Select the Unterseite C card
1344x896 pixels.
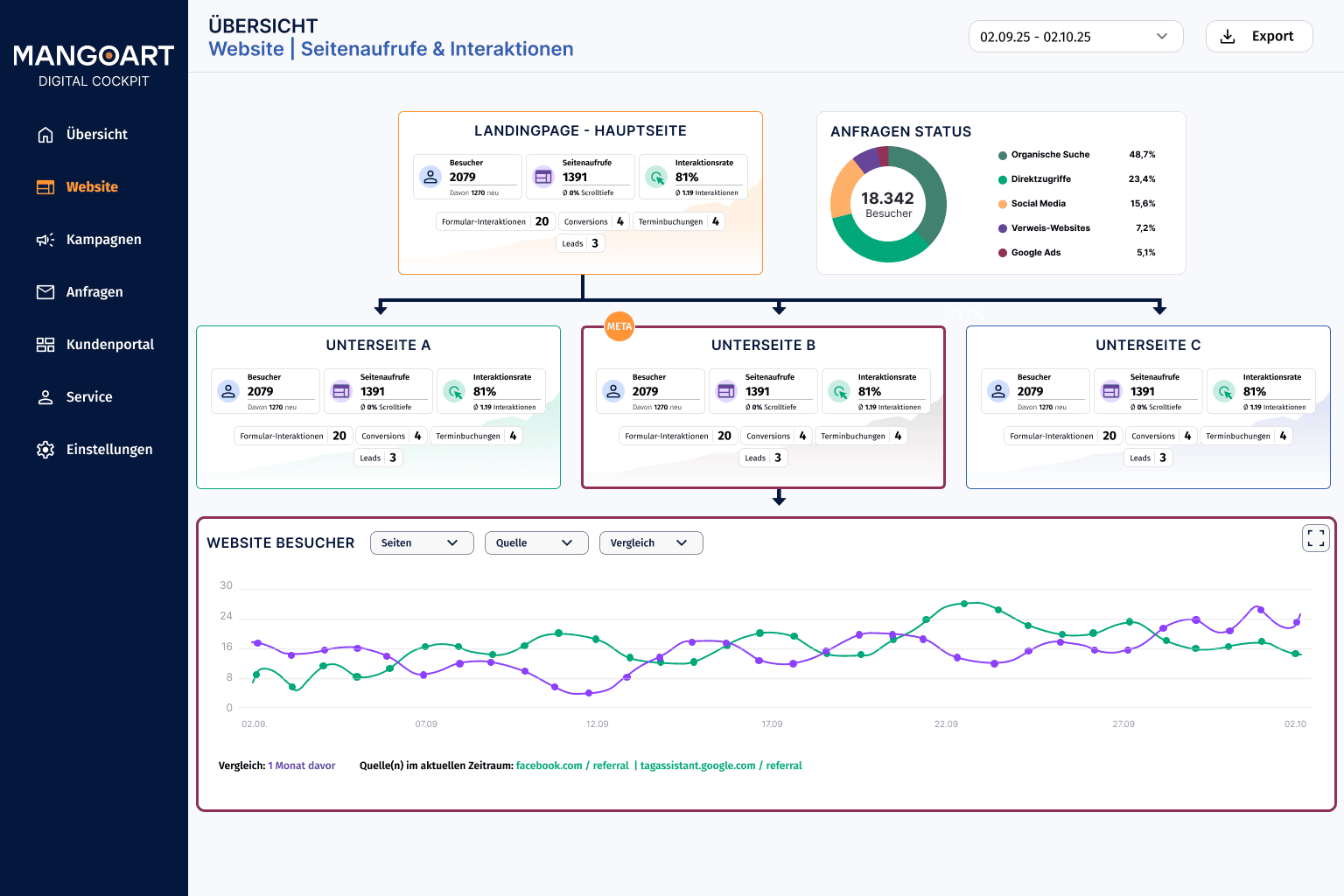(x=1148, y=408)
